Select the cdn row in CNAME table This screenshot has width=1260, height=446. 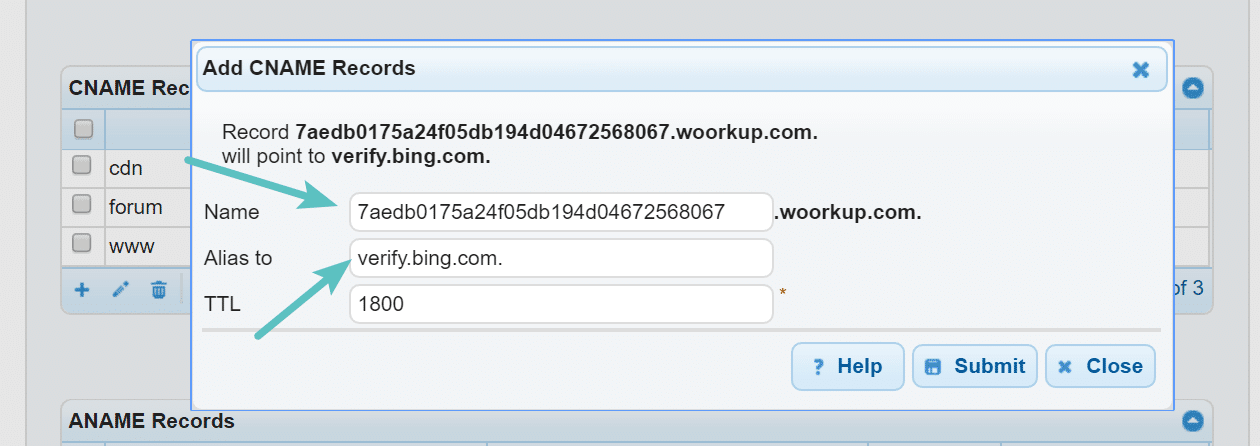click(127, 167)
